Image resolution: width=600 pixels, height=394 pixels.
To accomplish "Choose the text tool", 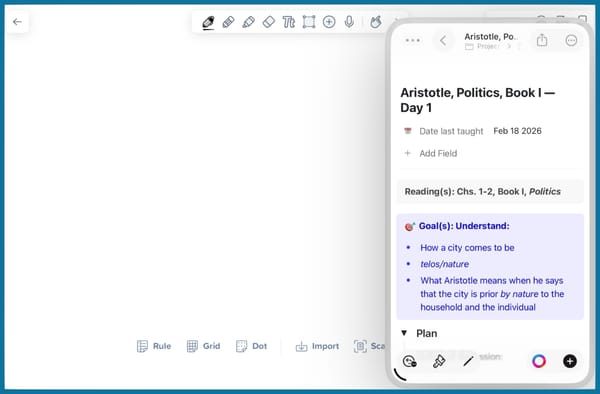I will click(289, 22).
